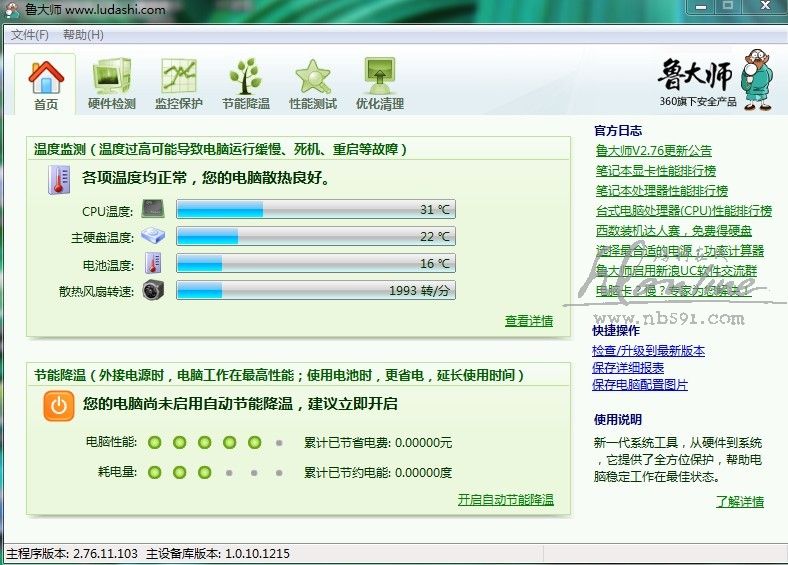Open the 首页 home tab icon
788x565 pixels.
tap(46, 78)
